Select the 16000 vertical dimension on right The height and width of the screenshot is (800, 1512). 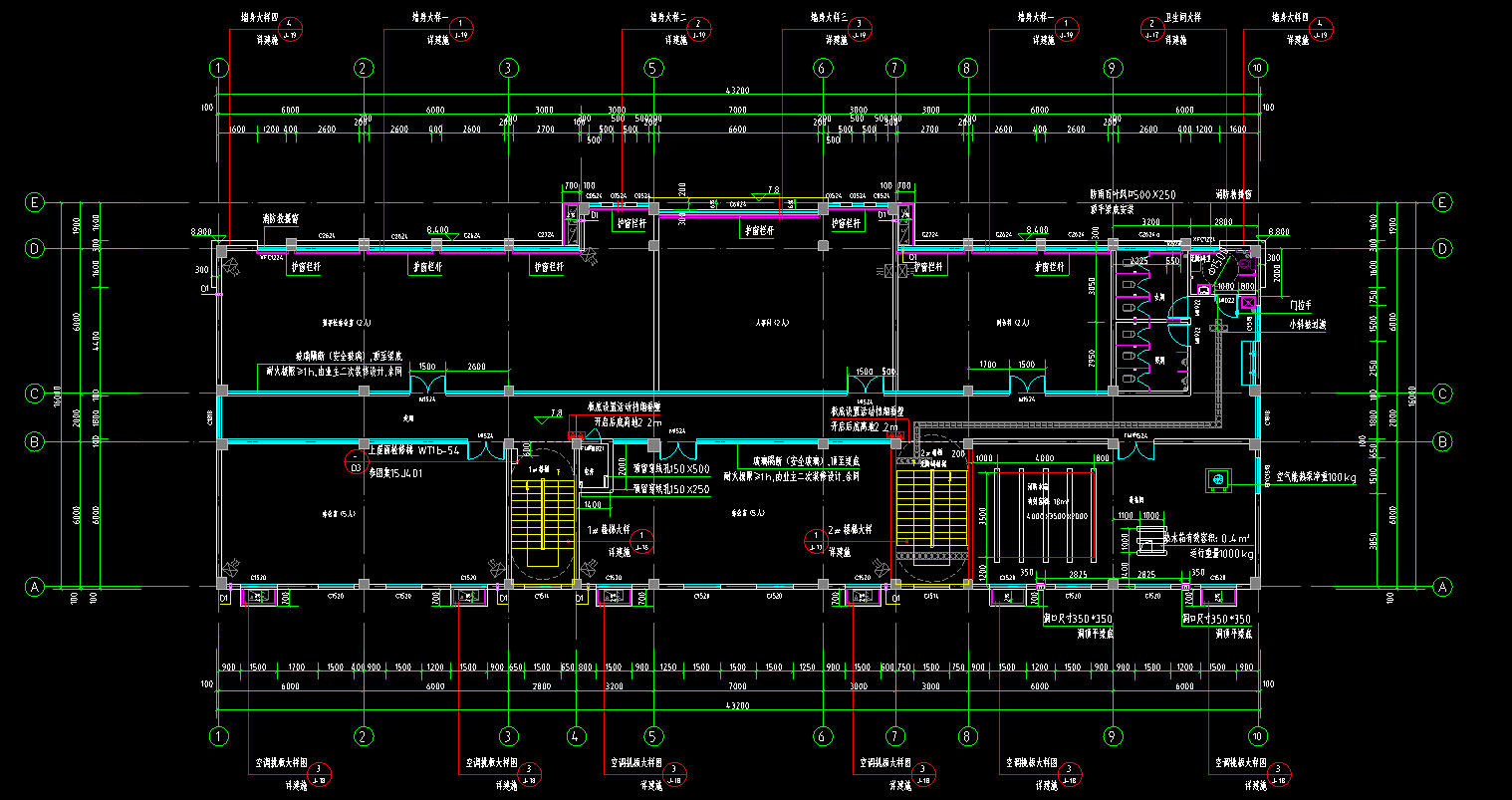pyautogui.click(x=1411, y=394)
